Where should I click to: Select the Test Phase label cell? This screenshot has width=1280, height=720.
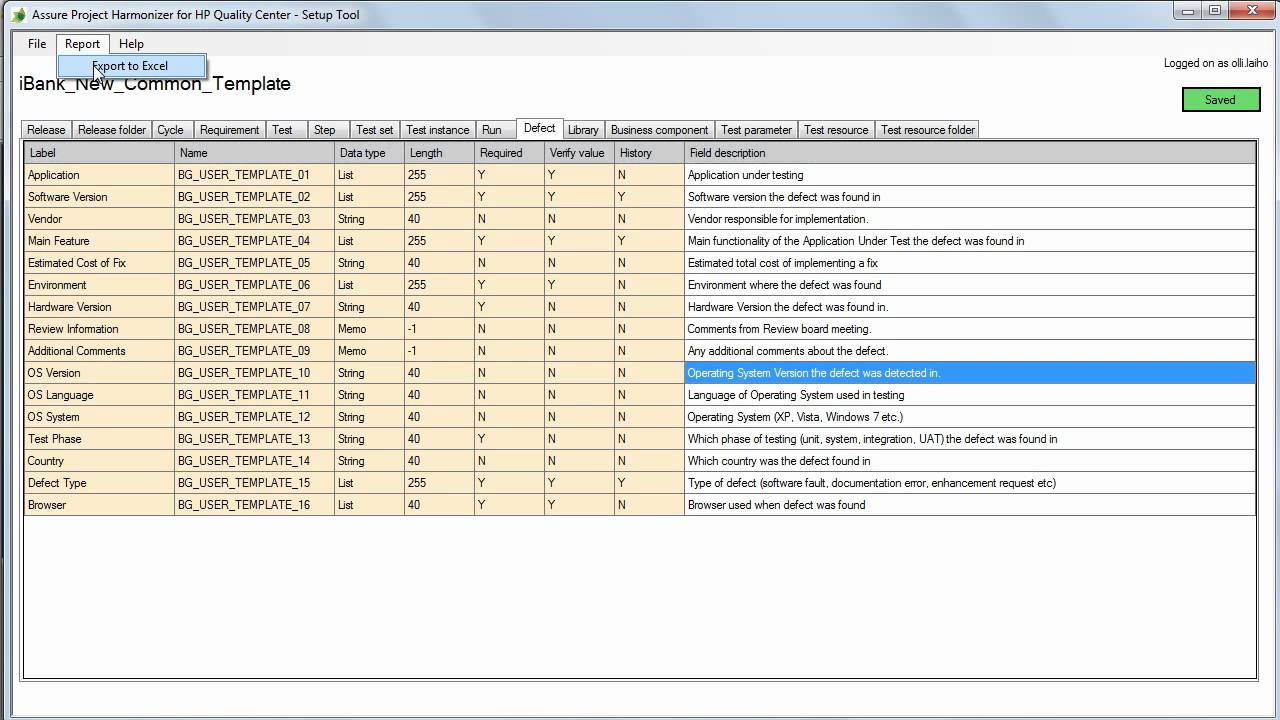[99, 439]
